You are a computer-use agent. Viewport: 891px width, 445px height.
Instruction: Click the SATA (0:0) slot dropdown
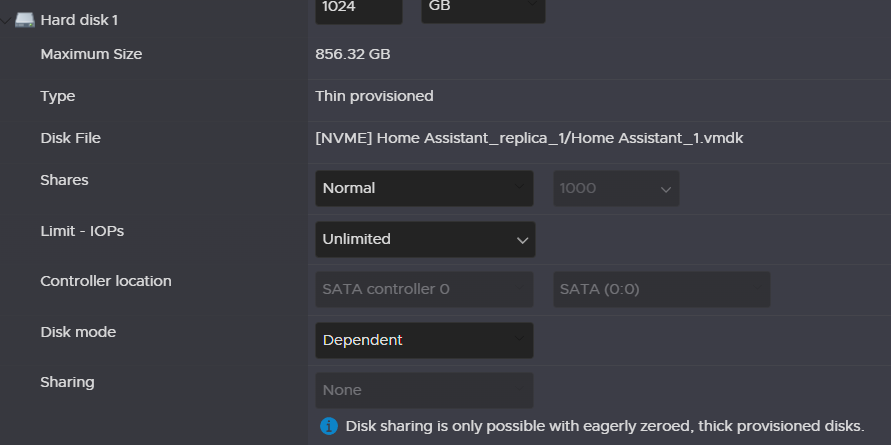coord(661,289)
